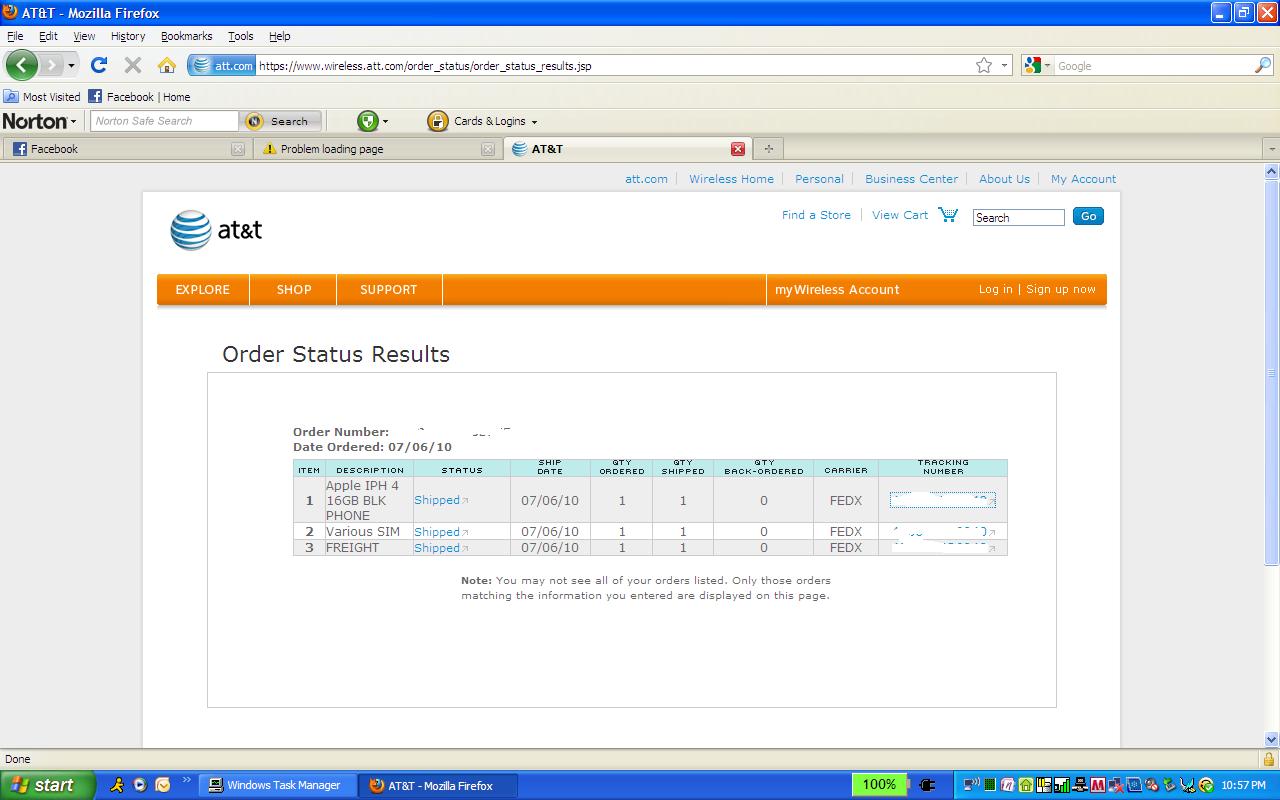Click the Find a Store link

click(x=816, y=215)
